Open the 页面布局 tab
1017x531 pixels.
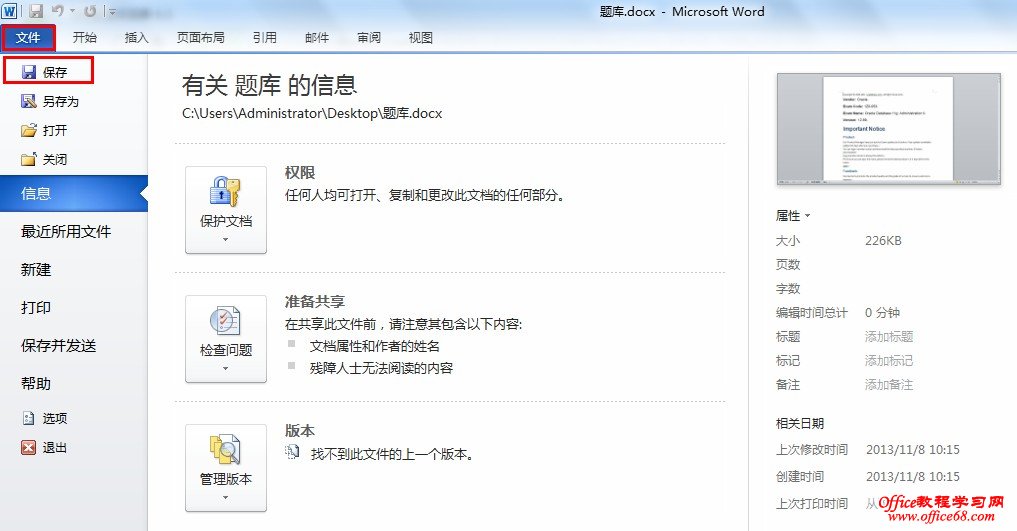pos(200,38)
